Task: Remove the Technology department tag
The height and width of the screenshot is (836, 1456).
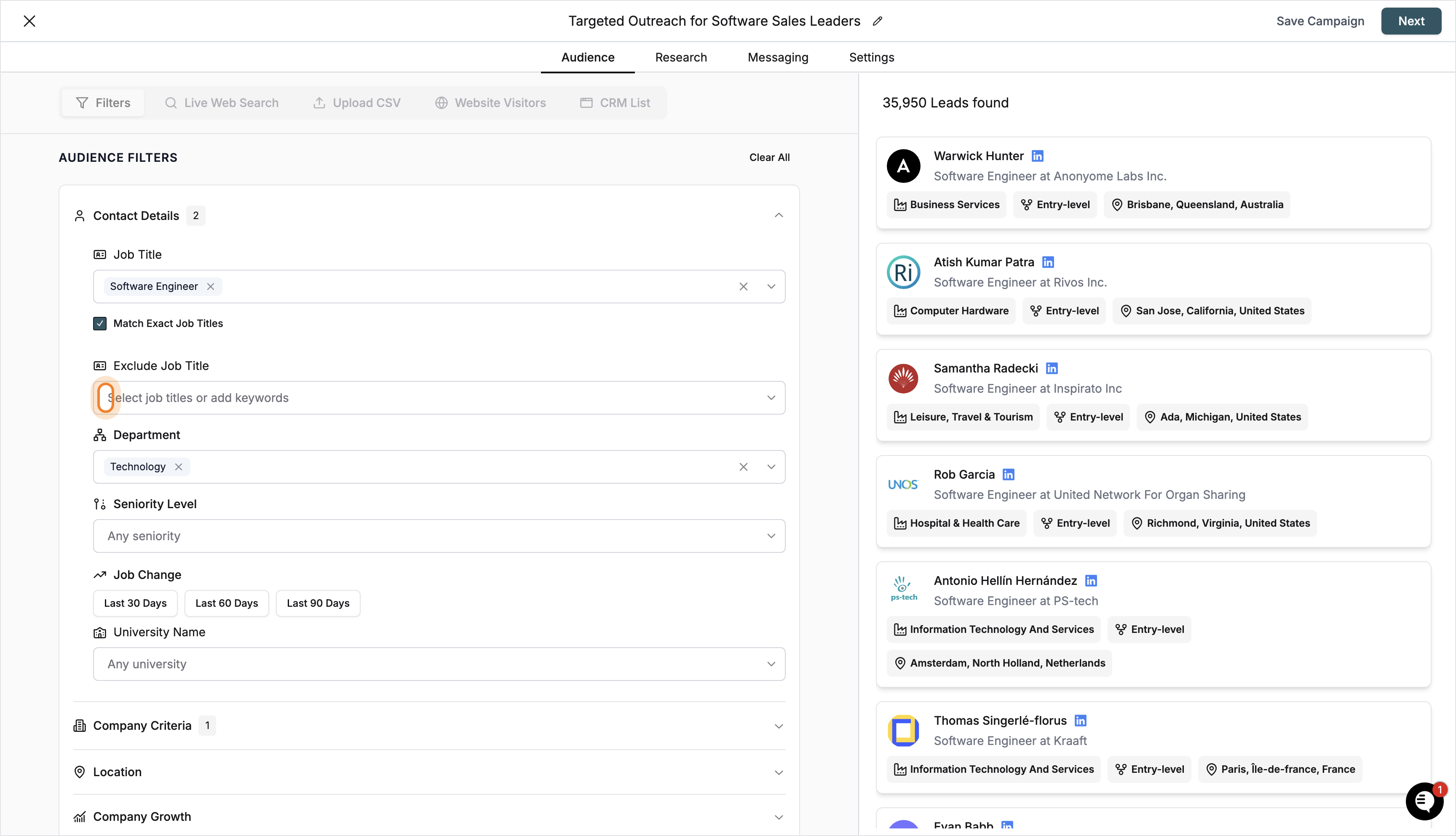Action: tap(179, 467)
